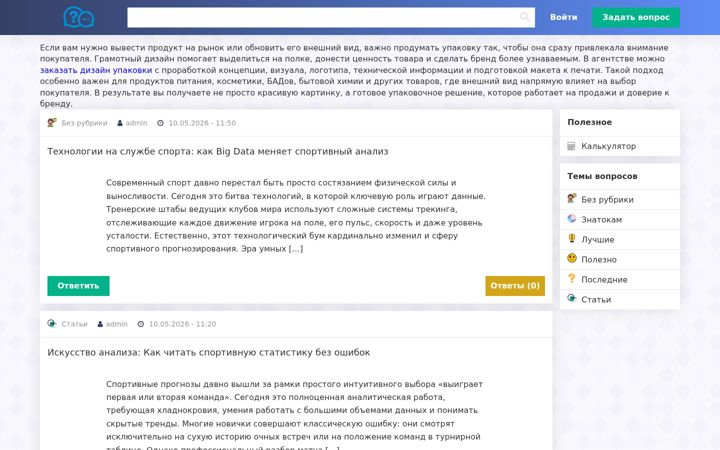Open Без рубрики category in first post header
The height and width of the screenshot is (450, 720).
[84, 123]
